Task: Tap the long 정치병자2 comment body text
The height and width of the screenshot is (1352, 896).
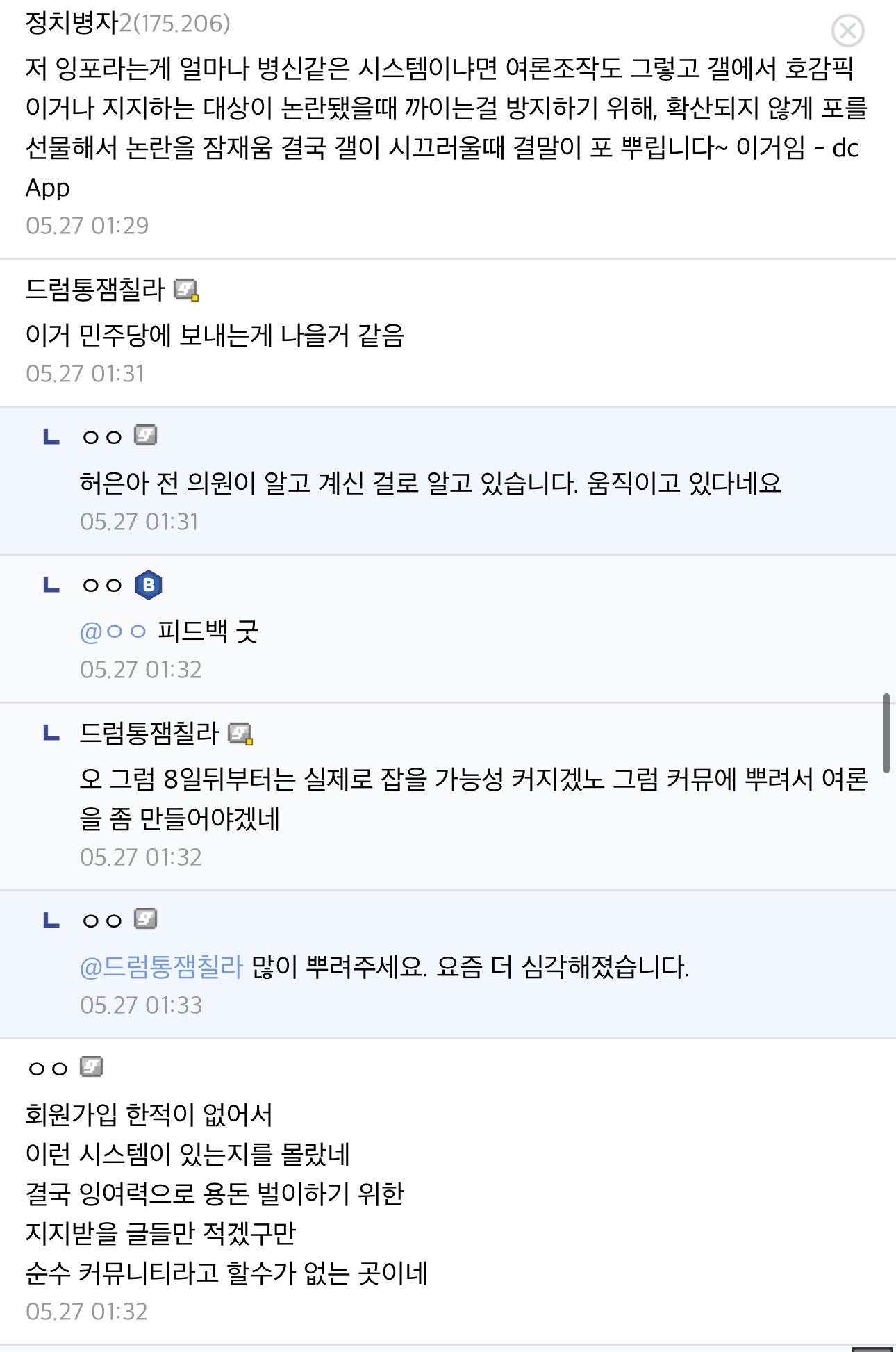Action: point(447,128)
